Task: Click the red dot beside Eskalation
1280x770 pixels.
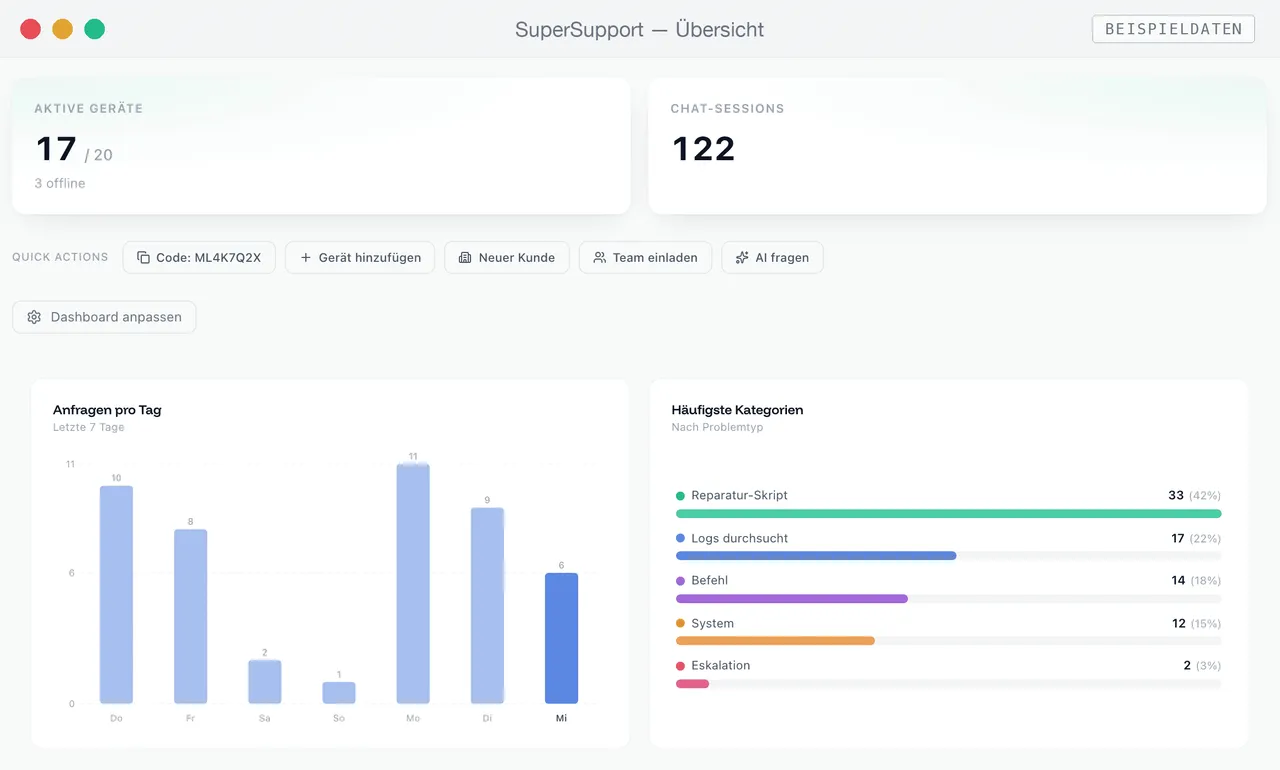Action: pyautogui.click(x=681, y=666)
